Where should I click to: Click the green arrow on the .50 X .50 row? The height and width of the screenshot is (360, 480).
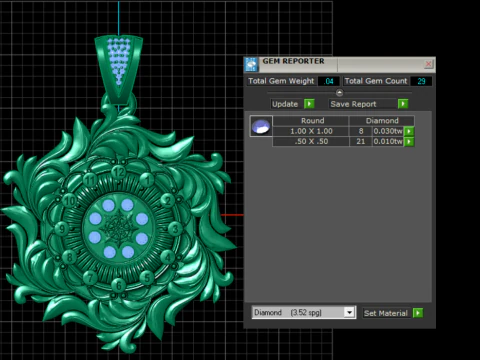coord(409,142)
